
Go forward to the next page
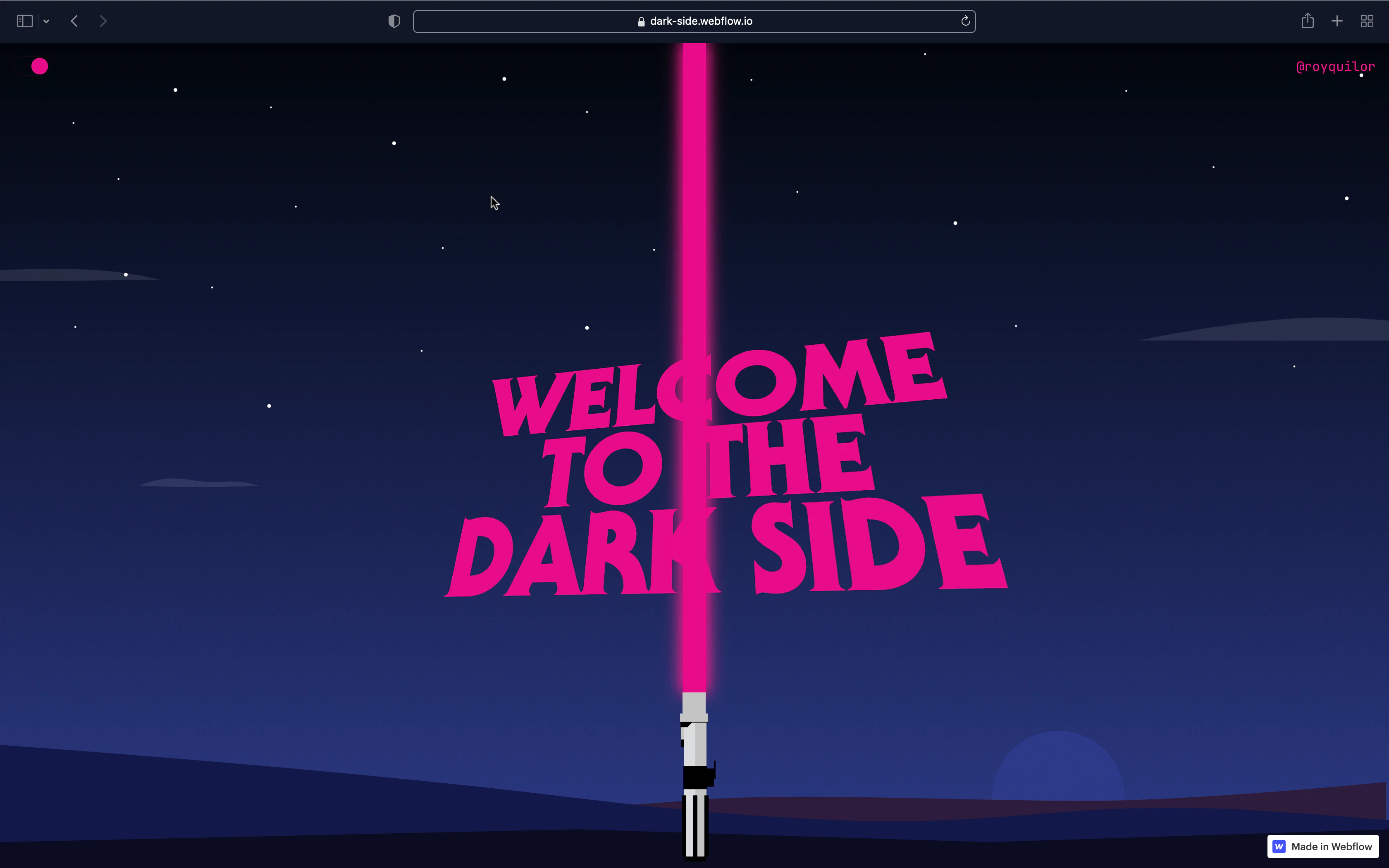[103, 21]
